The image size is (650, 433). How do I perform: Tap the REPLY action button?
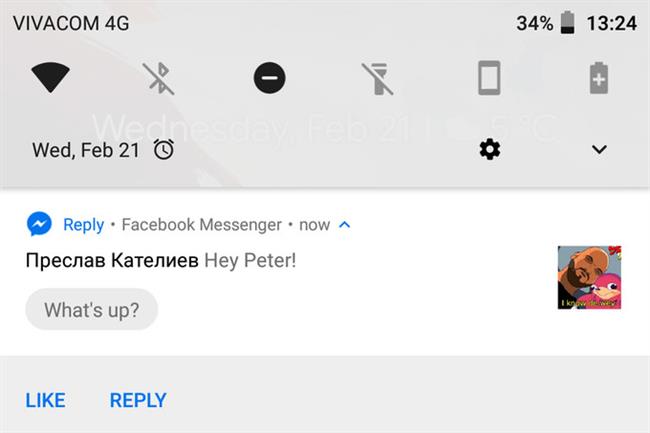pyautogui.click(x=138, y=400)
